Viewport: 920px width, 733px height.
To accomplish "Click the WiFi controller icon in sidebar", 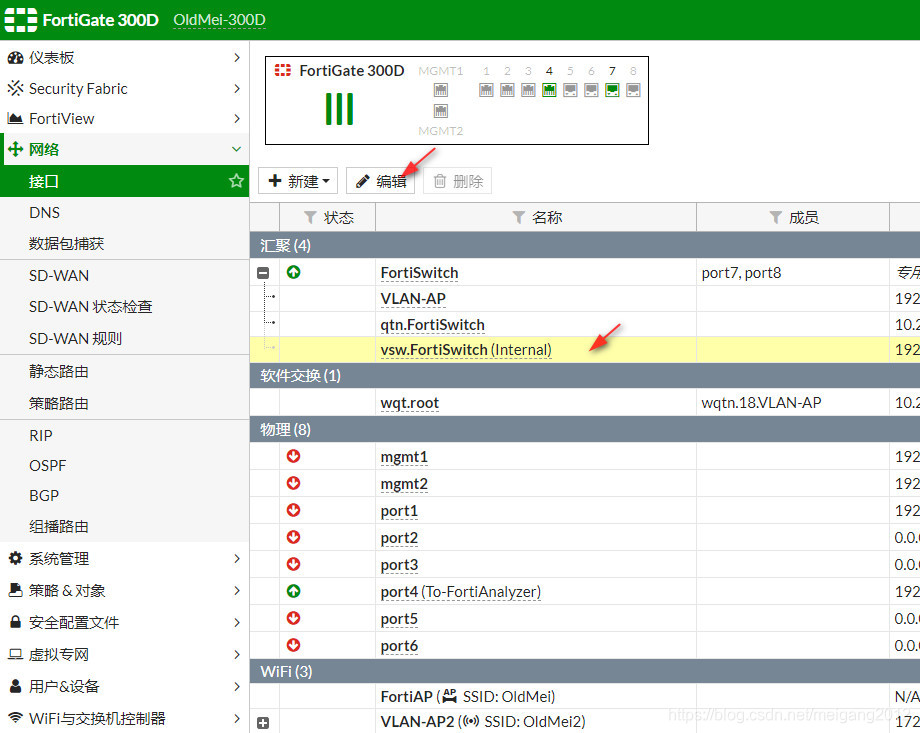I will (15, 717).
